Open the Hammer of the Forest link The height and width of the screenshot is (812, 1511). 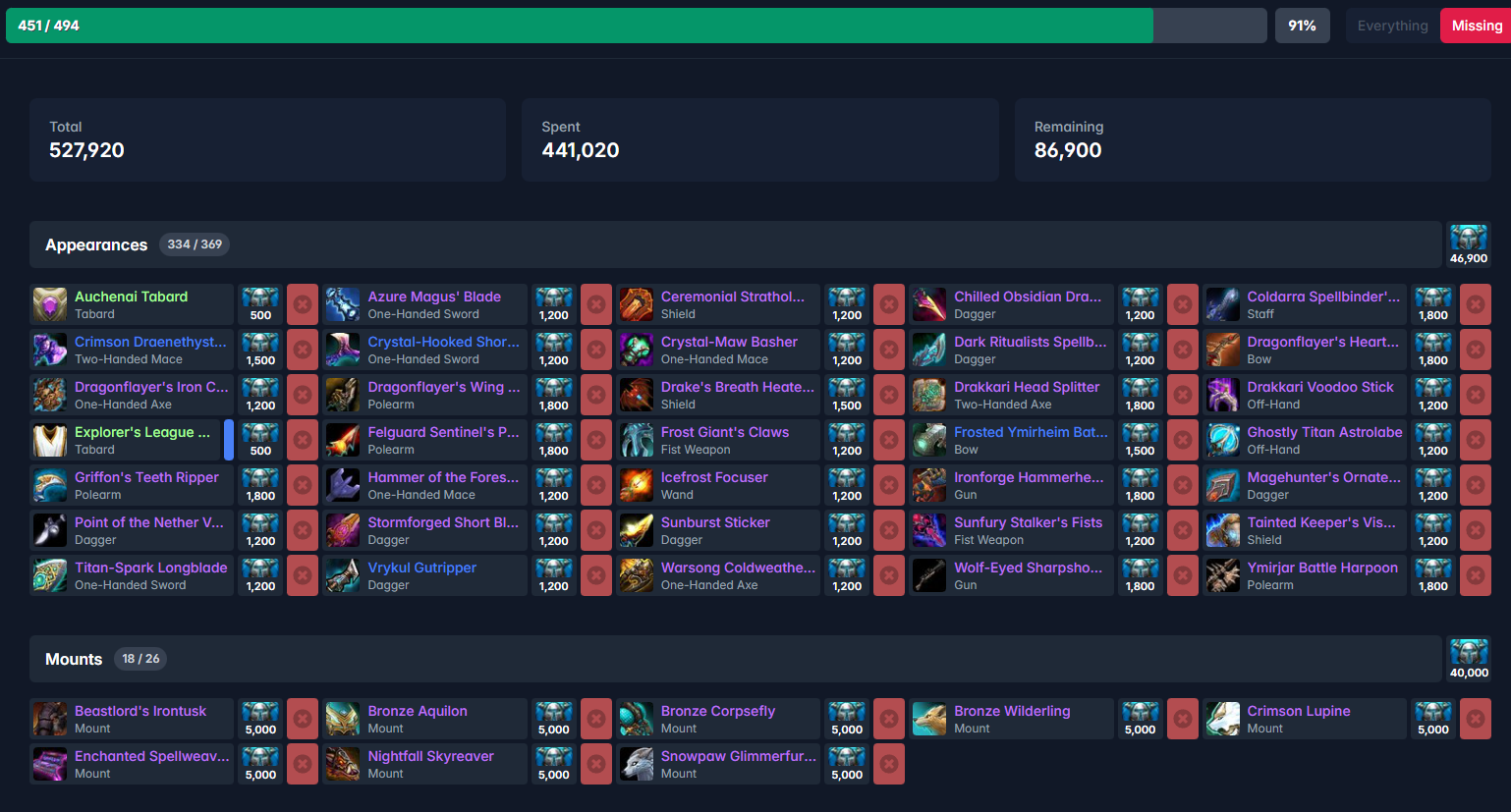443,477
